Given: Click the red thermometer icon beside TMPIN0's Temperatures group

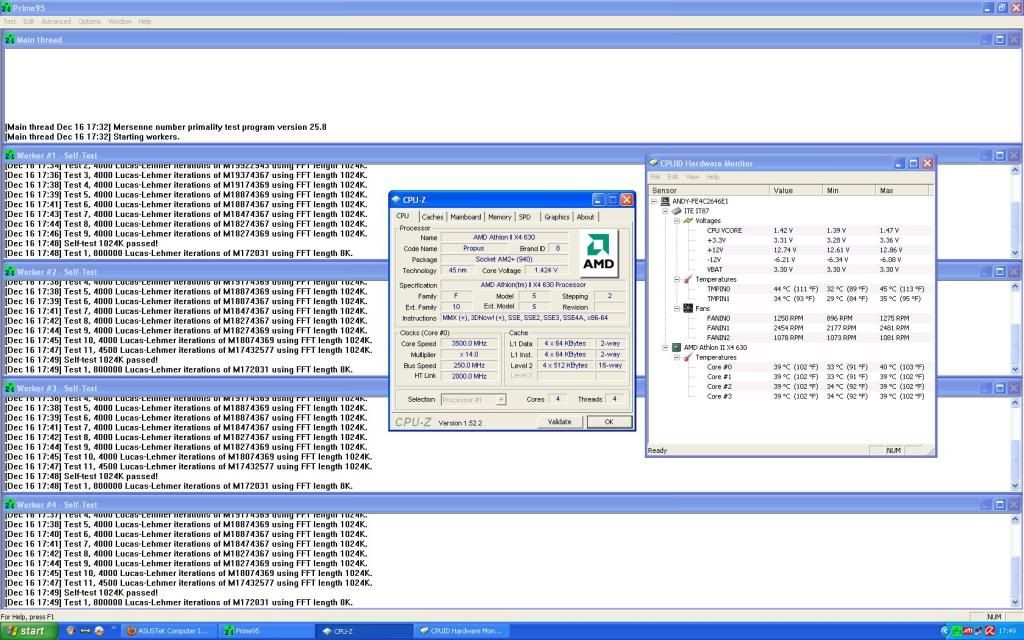Looking at the screenshot, I should point(688,279).
